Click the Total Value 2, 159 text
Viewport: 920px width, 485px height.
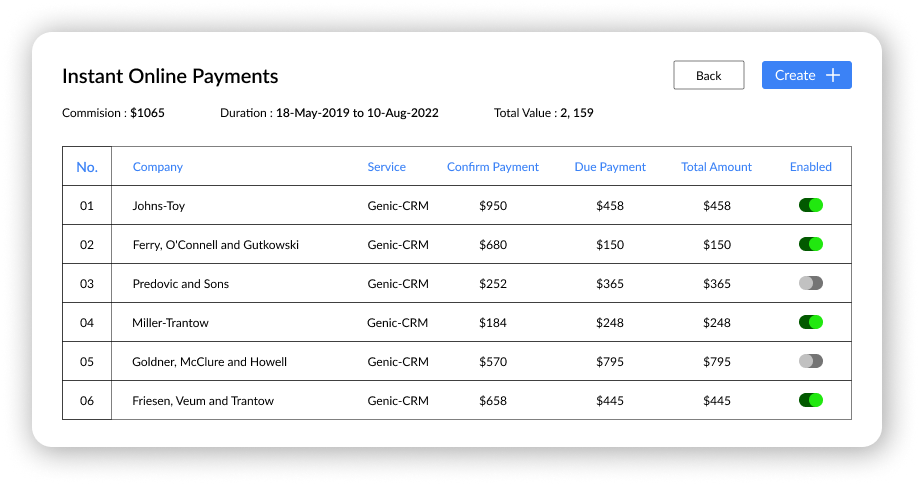coord(543,113)
